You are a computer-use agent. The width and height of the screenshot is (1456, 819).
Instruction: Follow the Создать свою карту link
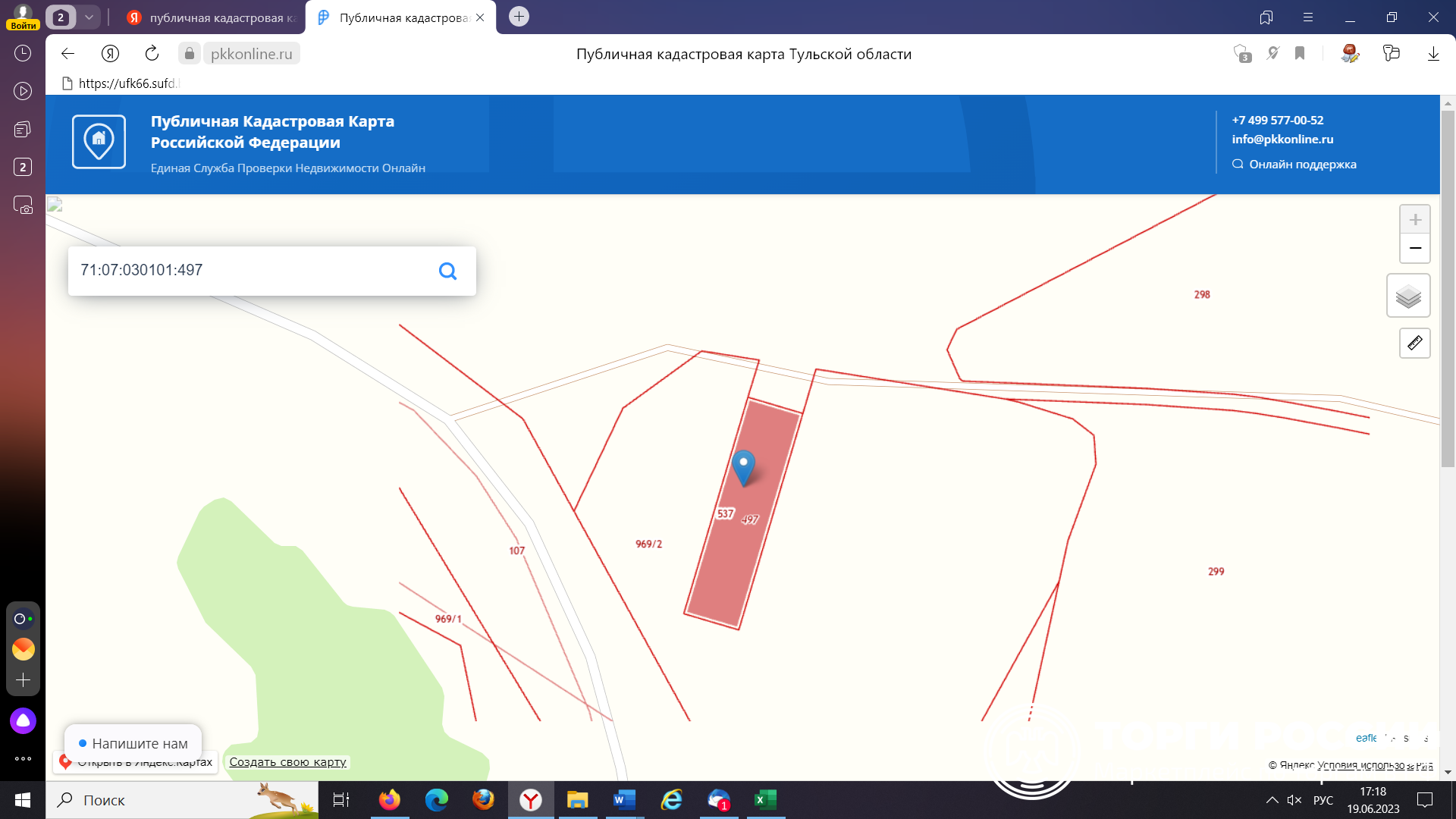(287, 762)
